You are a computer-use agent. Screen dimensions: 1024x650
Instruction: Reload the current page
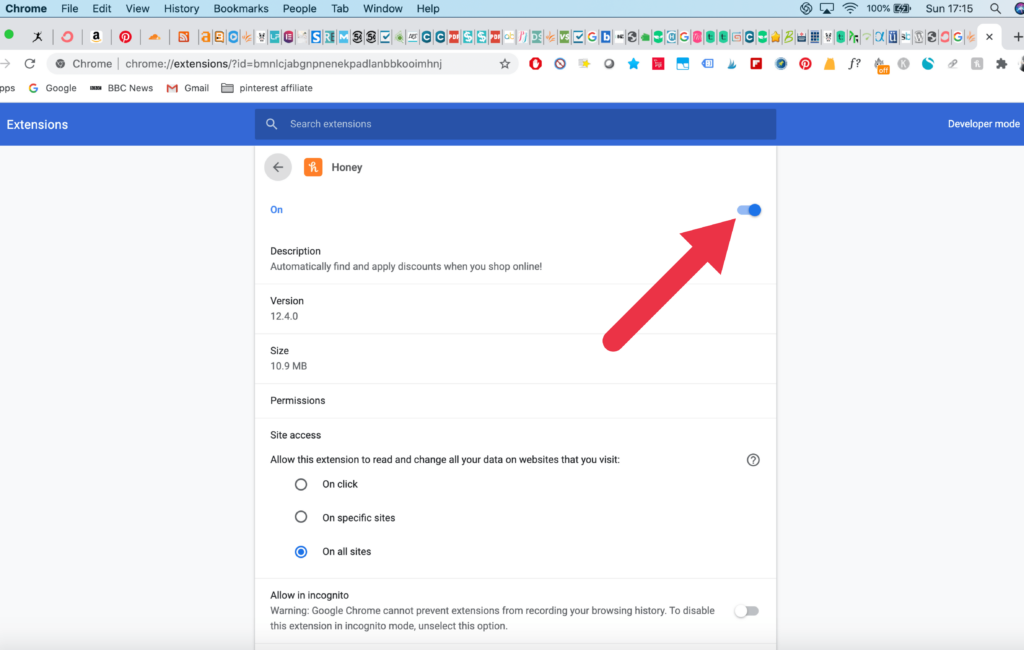click(x=30, y=64)
